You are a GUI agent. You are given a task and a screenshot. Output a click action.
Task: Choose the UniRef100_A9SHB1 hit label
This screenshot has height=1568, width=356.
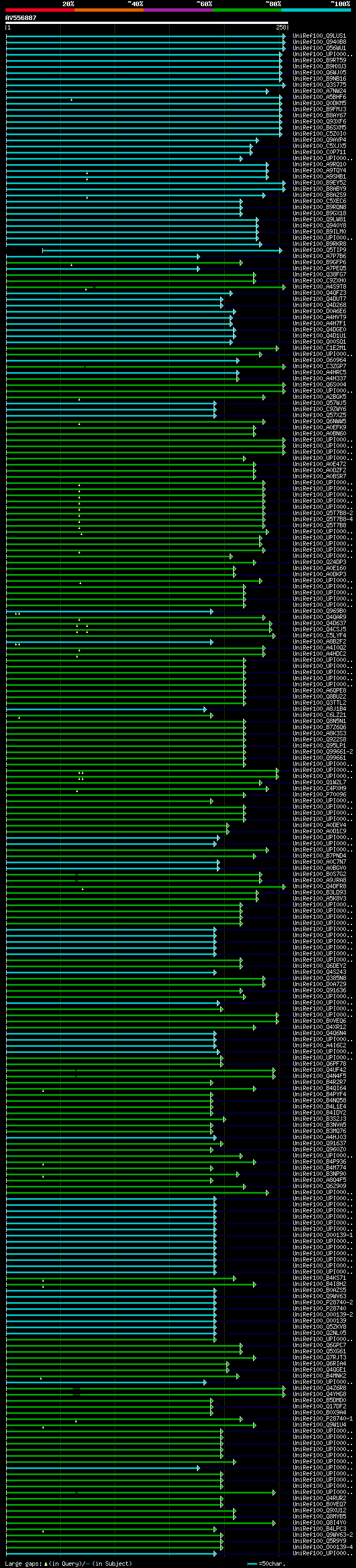pos(319,176)
